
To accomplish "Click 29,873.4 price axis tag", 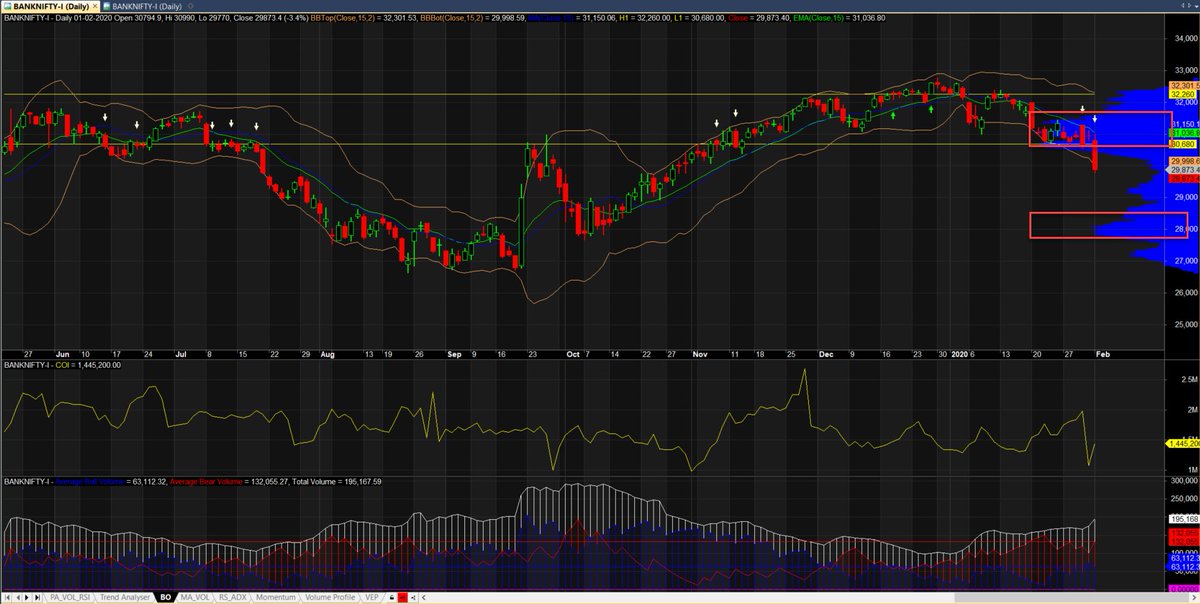I will click(x=1182, y=170).
